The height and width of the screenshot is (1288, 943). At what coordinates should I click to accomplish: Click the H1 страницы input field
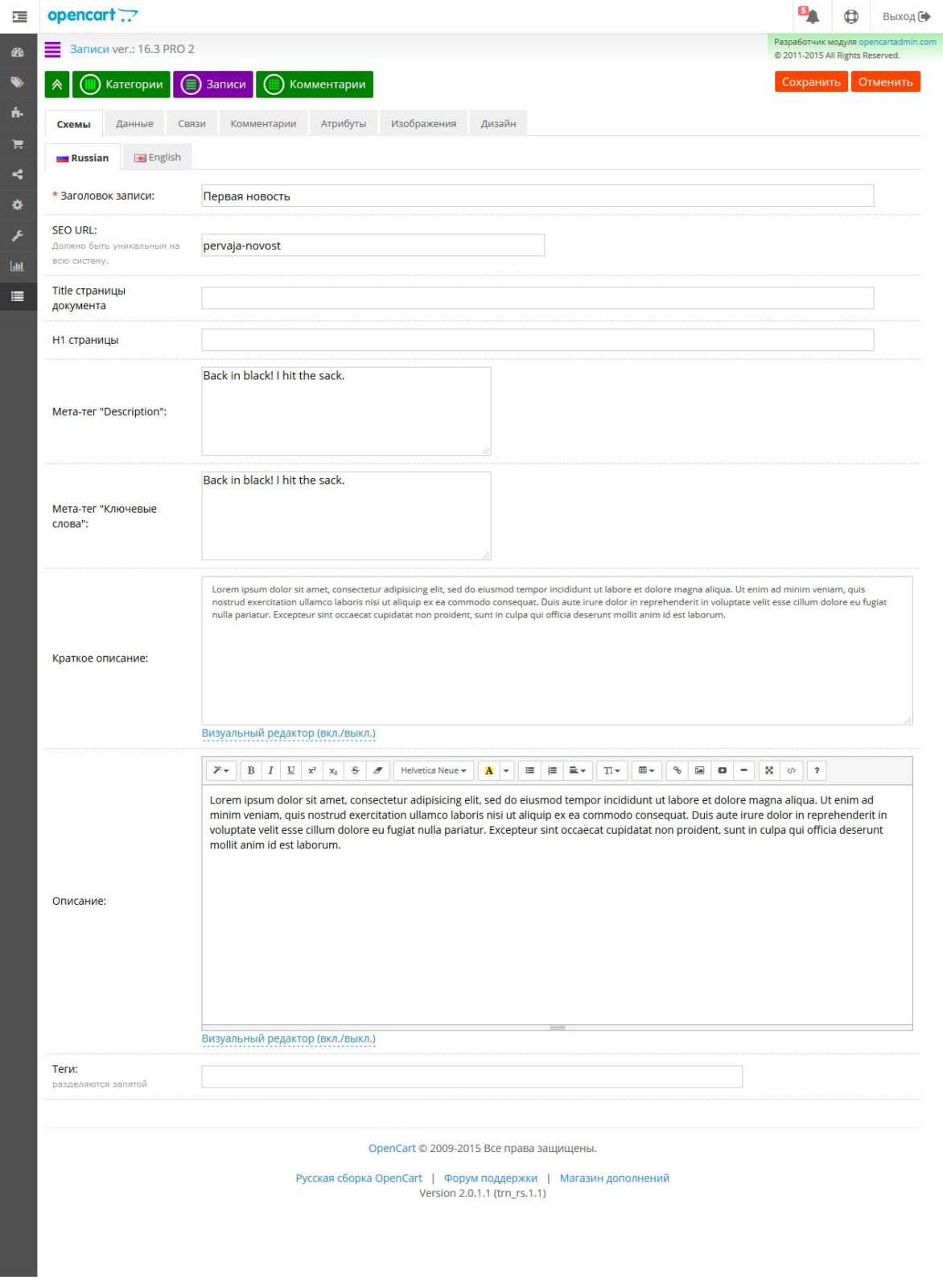(537, 340)
